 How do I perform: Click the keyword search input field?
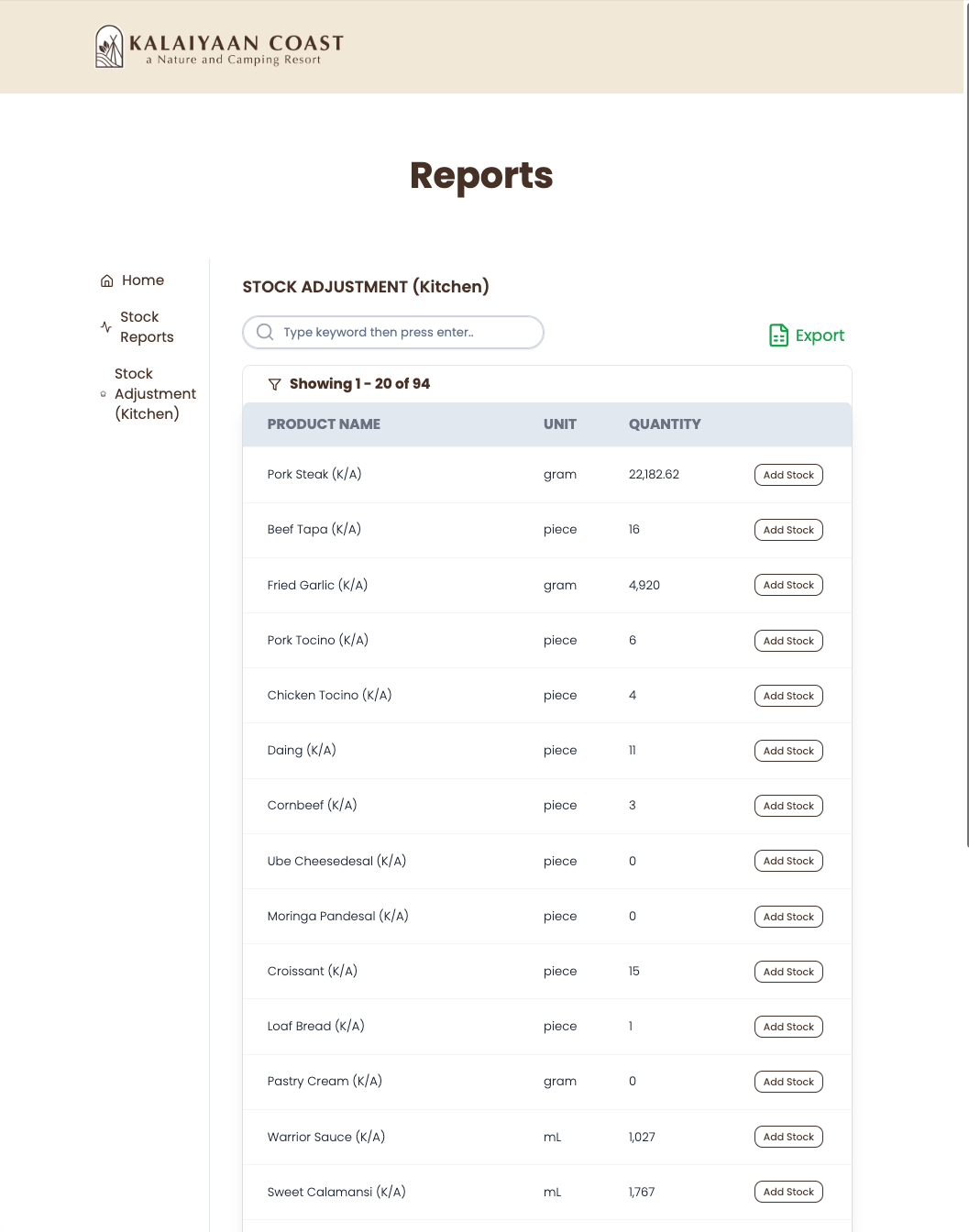pyautogui.click(x=392, y=332)
